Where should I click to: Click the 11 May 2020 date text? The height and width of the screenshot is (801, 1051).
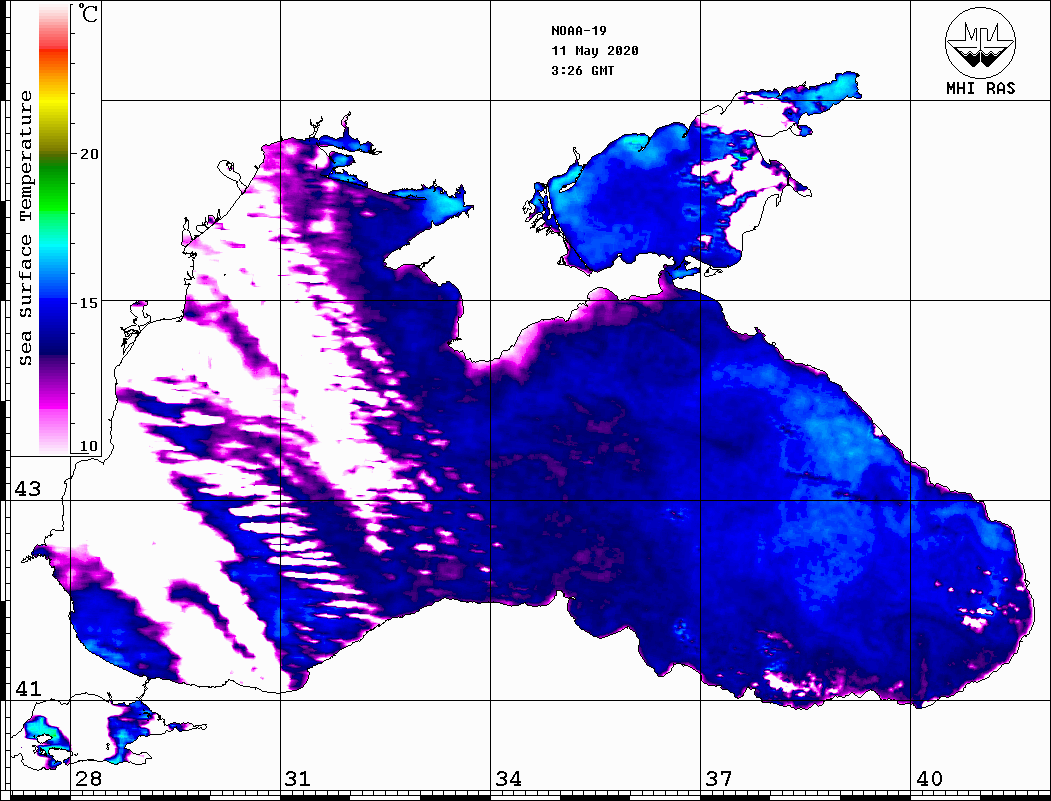tap(595, 51)
